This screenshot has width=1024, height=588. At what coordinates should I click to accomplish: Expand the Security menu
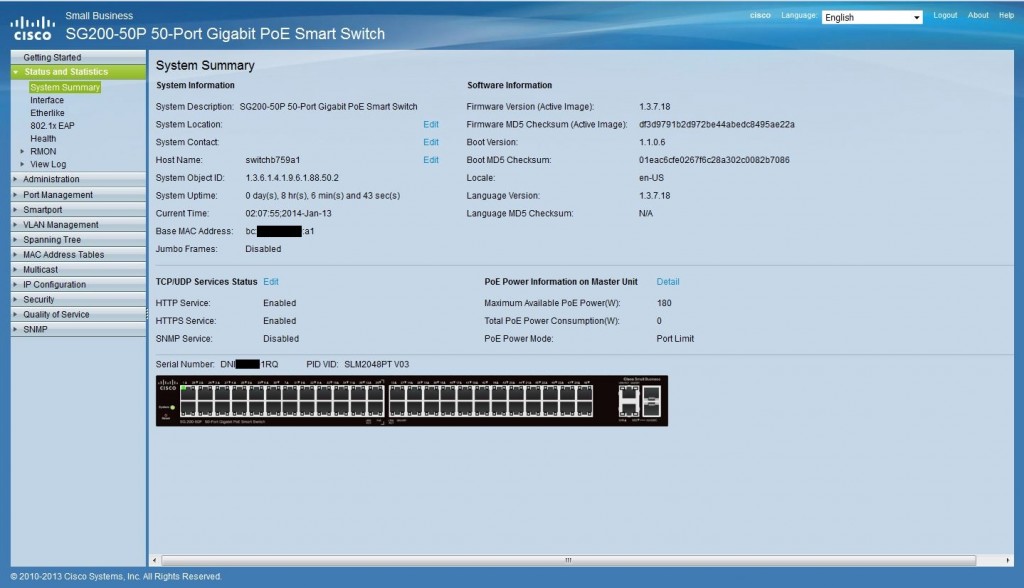[x=78, y=300]
